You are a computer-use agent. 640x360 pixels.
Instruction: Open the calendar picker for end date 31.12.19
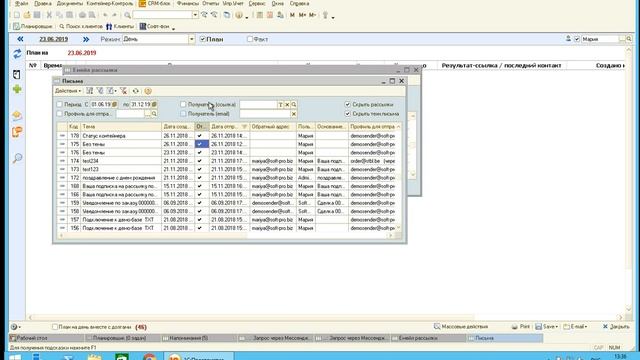click(154, 104)
